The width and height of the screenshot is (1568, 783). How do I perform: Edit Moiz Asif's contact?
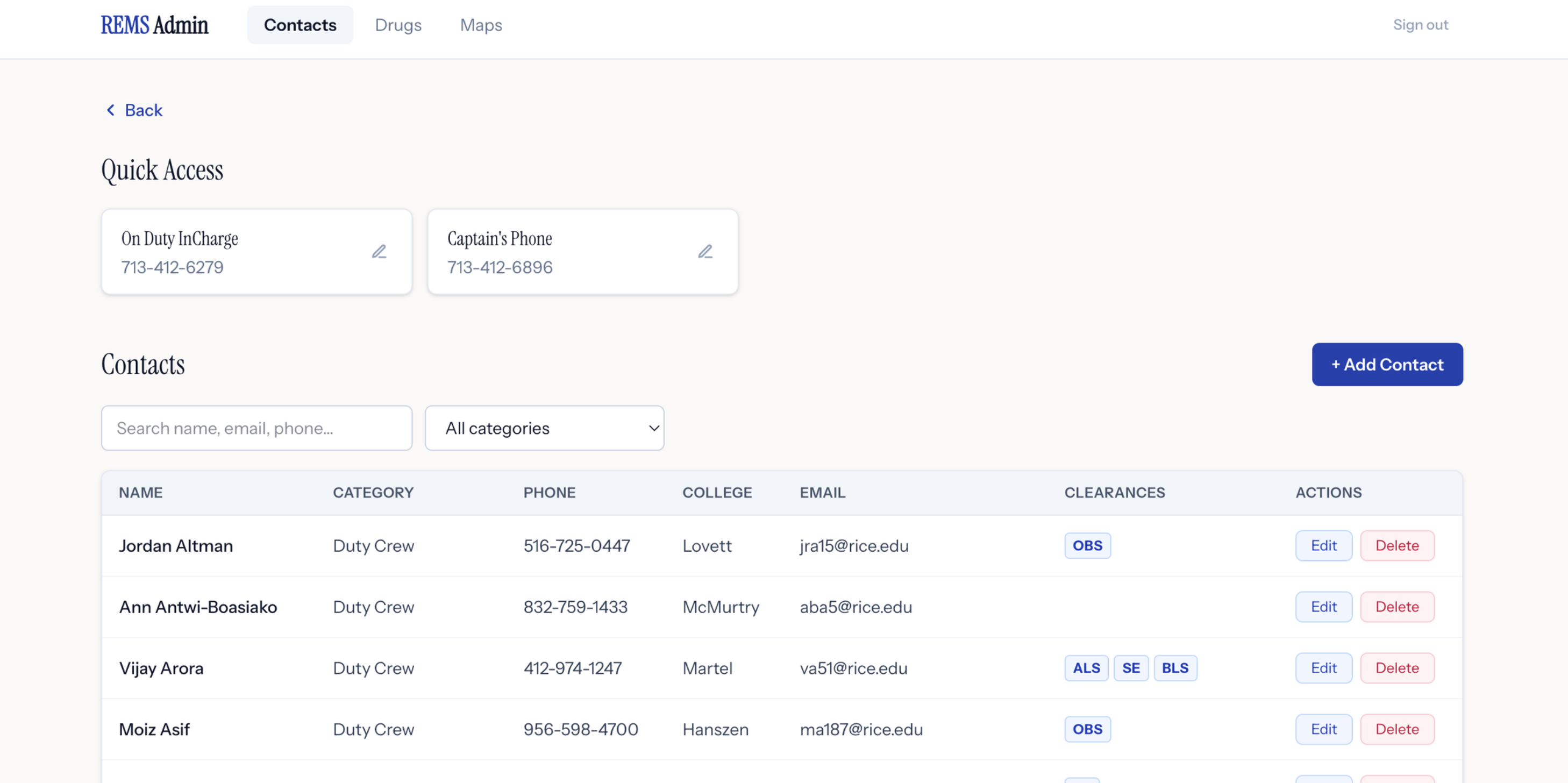coord(1323,729)
